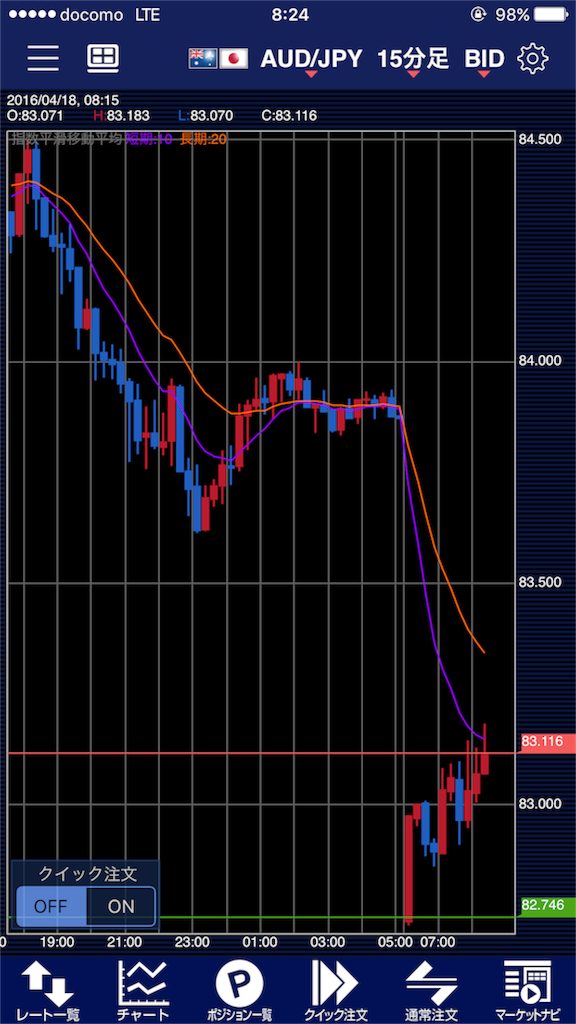Image resolution: width=576 pixels, height=1024 pixels.
Task: Open チャート chart tab
Action: (143, 991)
